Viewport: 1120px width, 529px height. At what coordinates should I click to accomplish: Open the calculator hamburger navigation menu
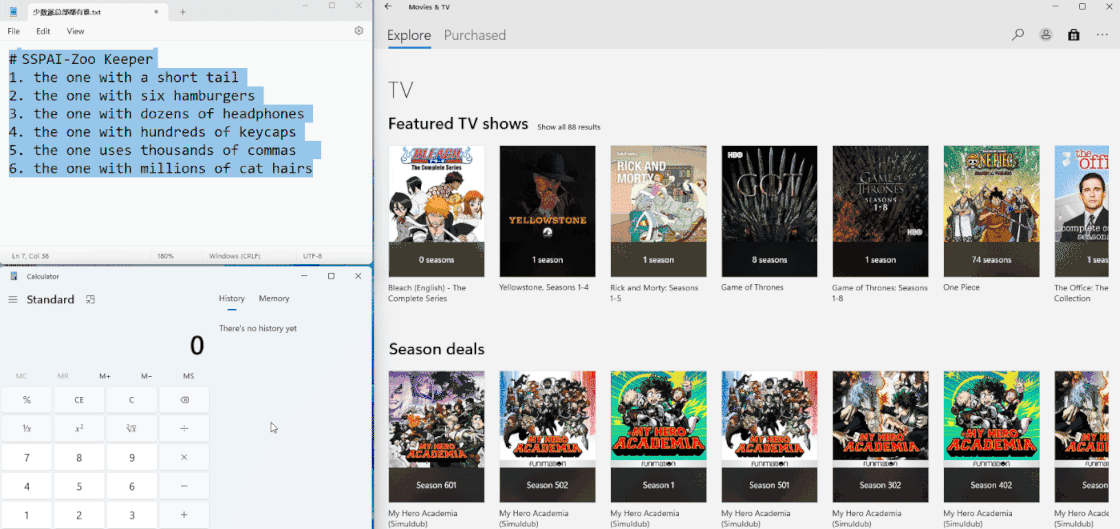click(x=13, y=300)
